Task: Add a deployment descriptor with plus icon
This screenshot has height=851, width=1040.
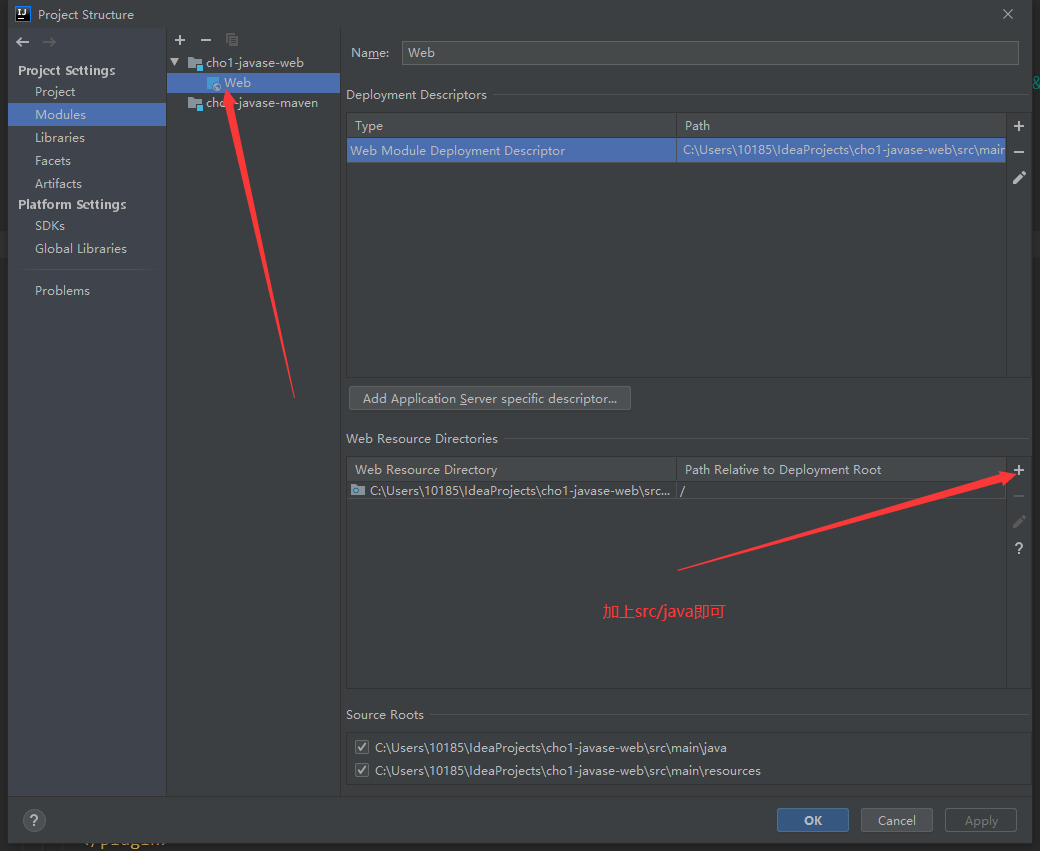Action: tap(1019, 126)
